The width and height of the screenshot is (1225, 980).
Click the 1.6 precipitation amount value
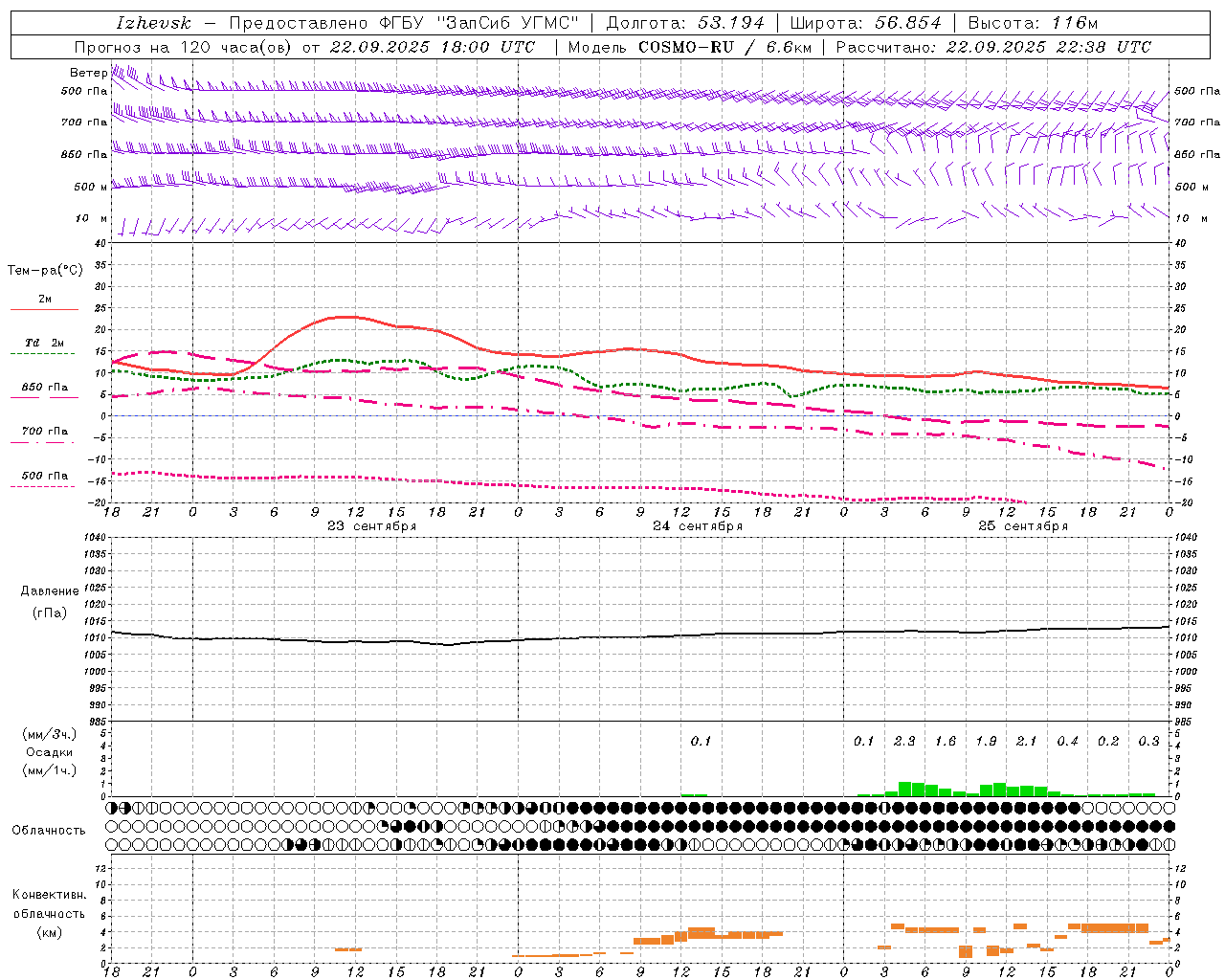tap(946, 742)
